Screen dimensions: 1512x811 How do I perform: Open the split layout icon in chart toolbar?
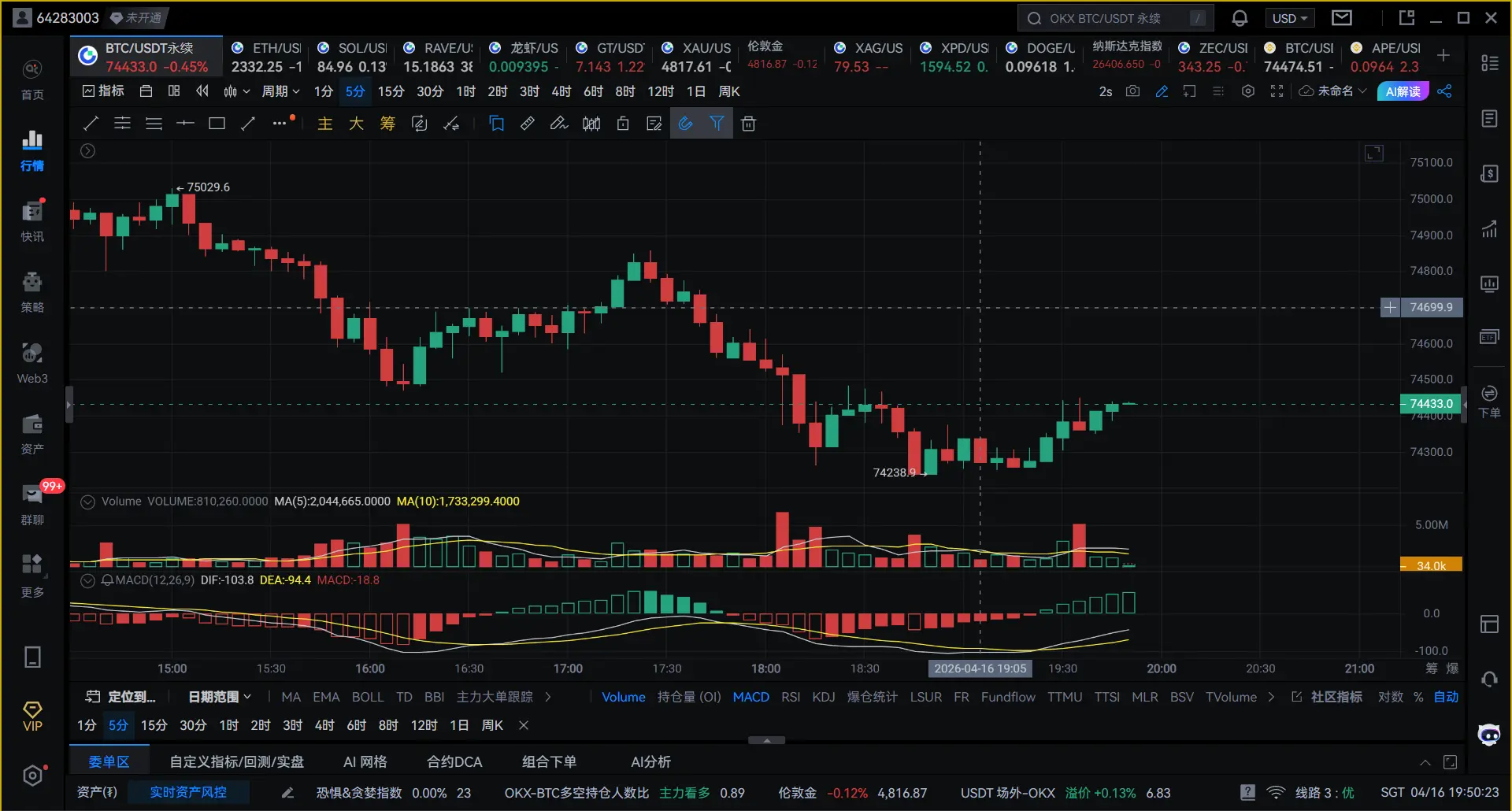pyautogui.click(x=174, y=91)
